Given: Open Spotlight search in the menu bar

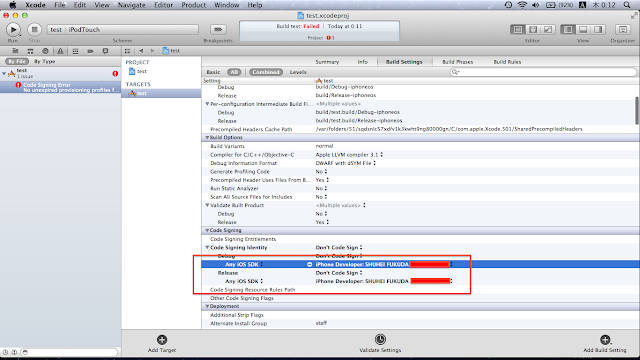Looking at the screenshot, I should click(x=627, y=5).
